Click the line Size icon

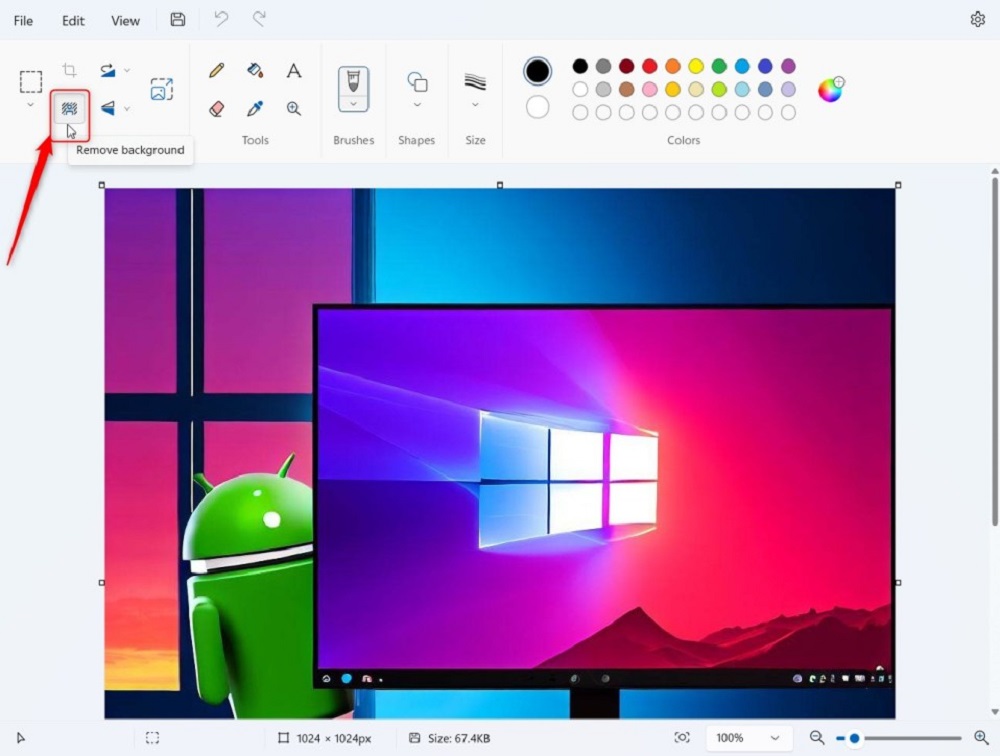(x=475, y=82)
